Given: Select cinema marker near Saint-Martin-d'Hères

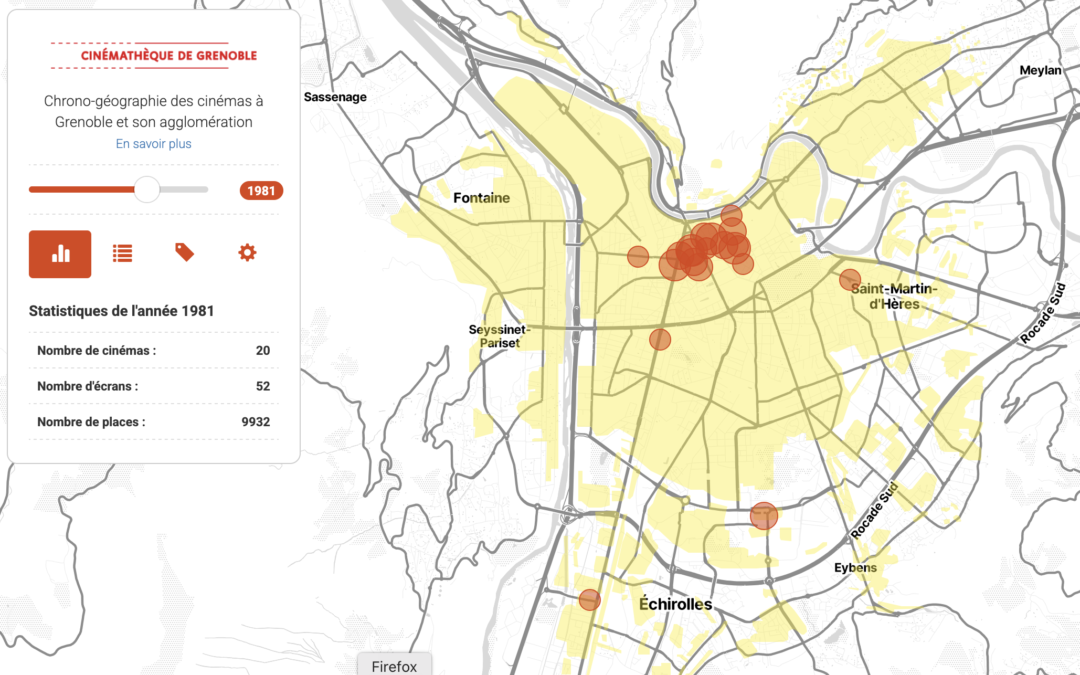Looking at the screenshot, I should tap(850, 280).
